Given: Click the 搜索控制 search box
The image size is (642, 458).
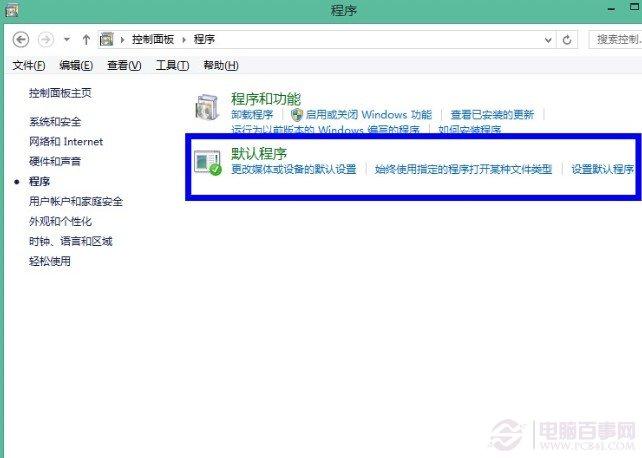Looking at the screenshot, I should click(x=615, y=40).
